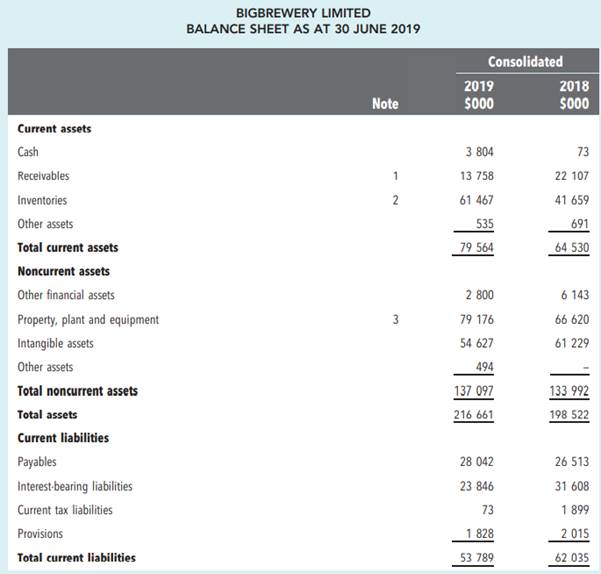
Task: Click the Note column header
Action: pos(384,102)
